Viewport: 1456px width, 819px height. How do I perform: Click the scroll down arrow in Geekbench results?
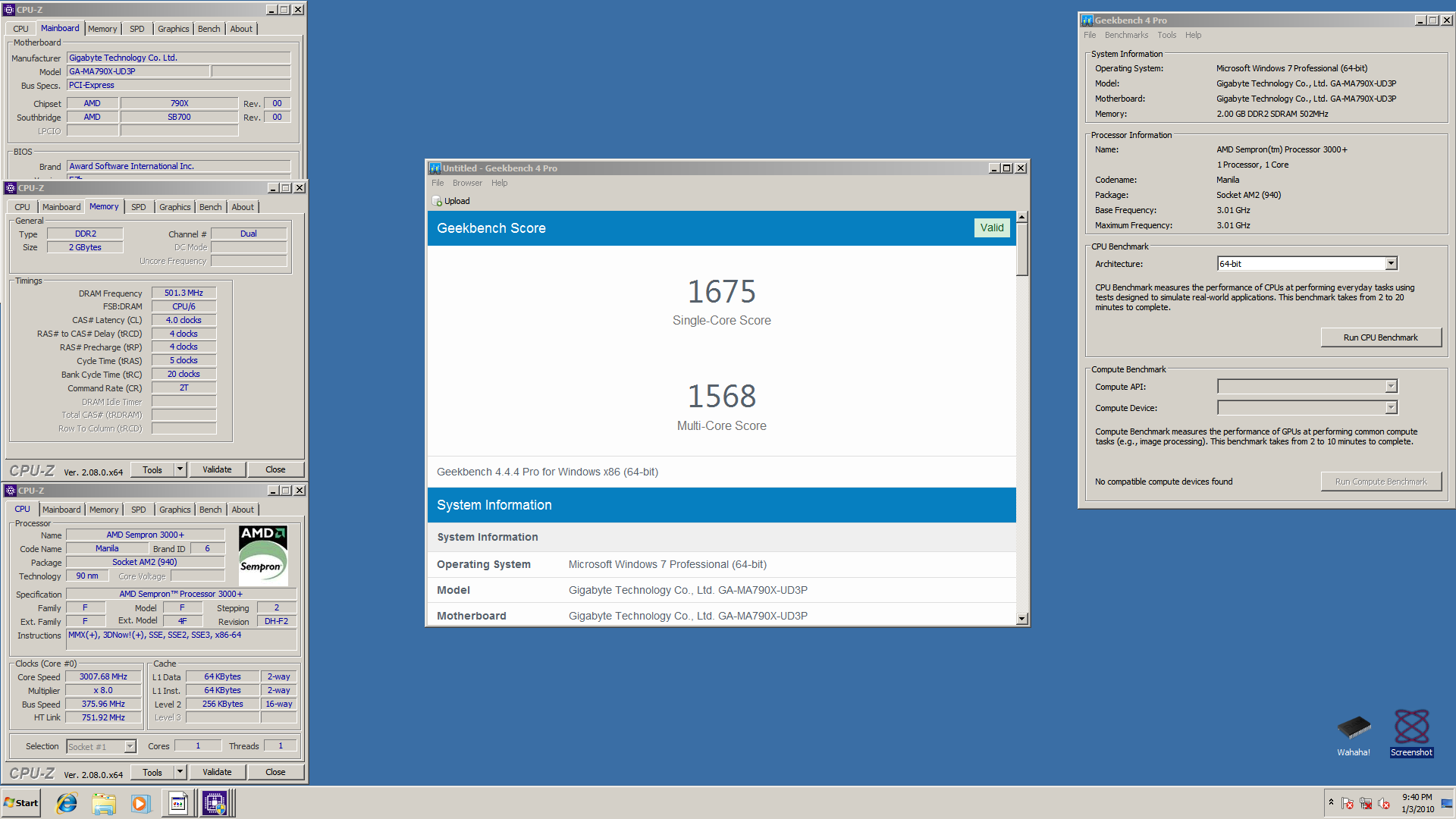[1022, 619]
